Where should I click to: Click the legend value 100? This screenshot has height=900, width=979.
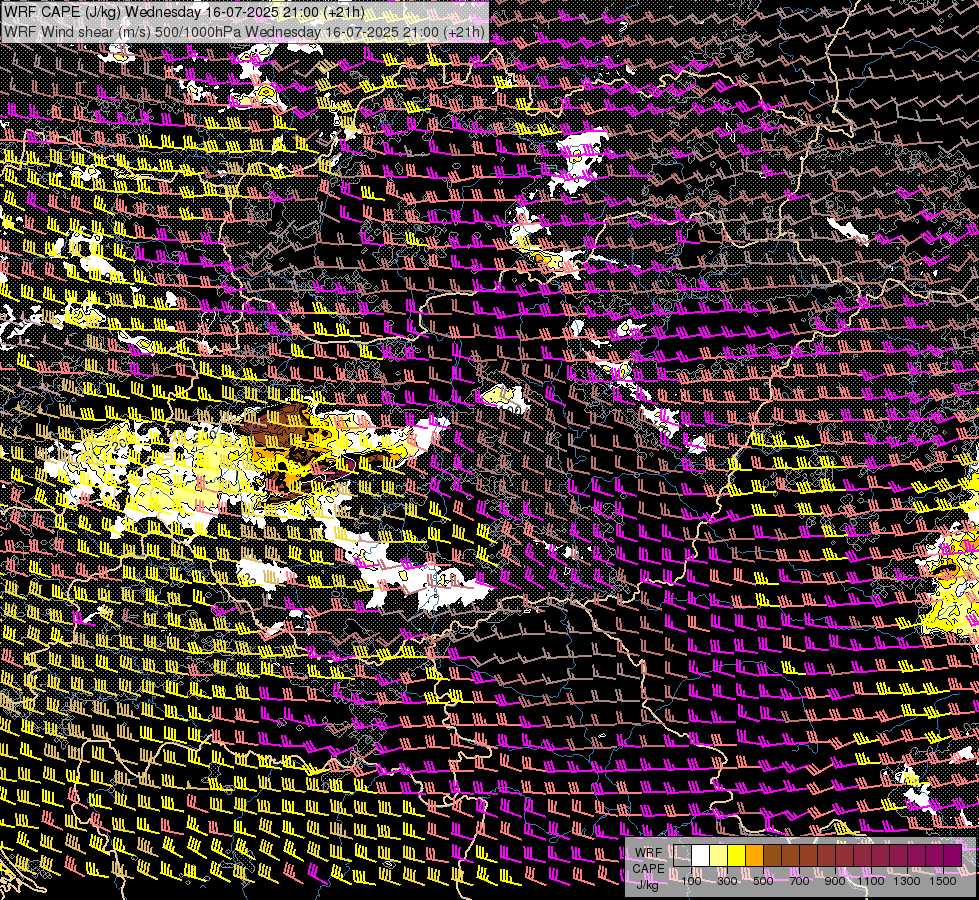point(691,881)
